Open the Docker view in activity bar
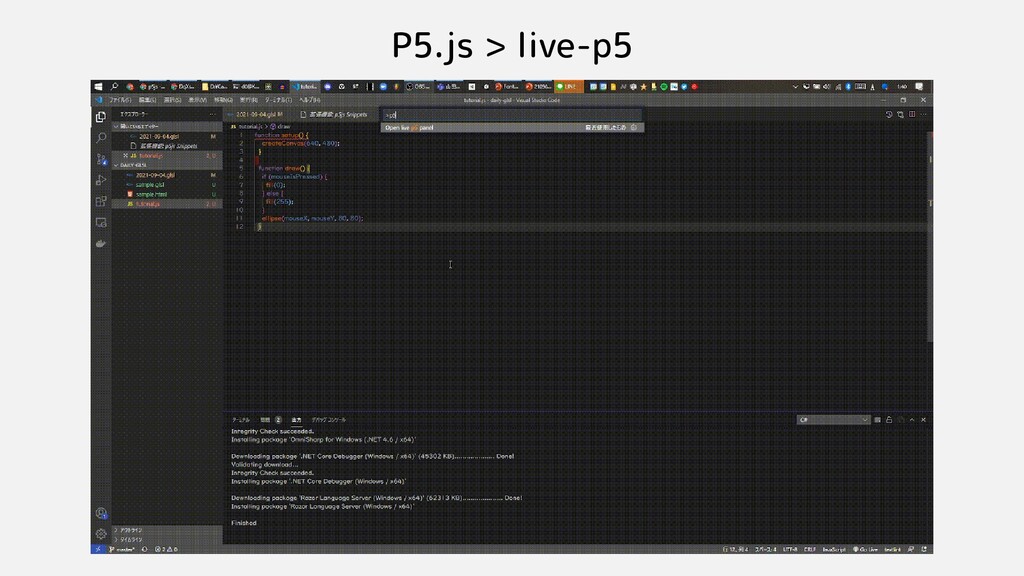The width and height of the screenshot is (1024, 576). [x=101, y=244]
